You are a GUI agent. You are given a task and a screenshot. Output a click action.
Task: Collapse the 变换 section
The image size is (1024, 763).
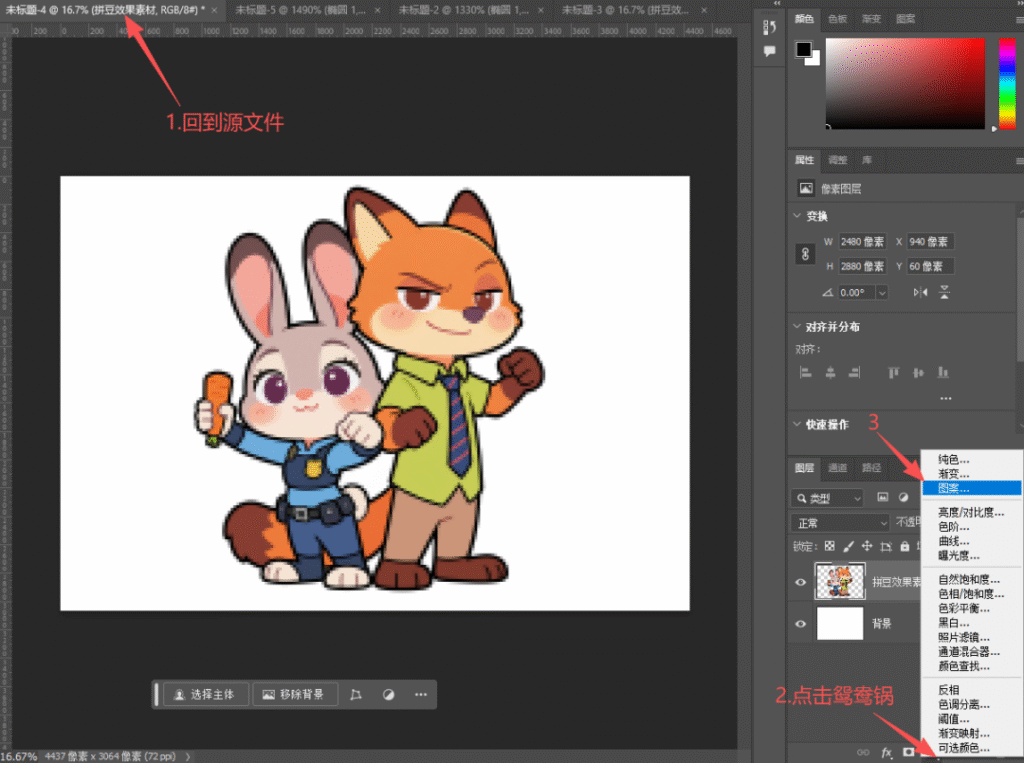point(797,216)
